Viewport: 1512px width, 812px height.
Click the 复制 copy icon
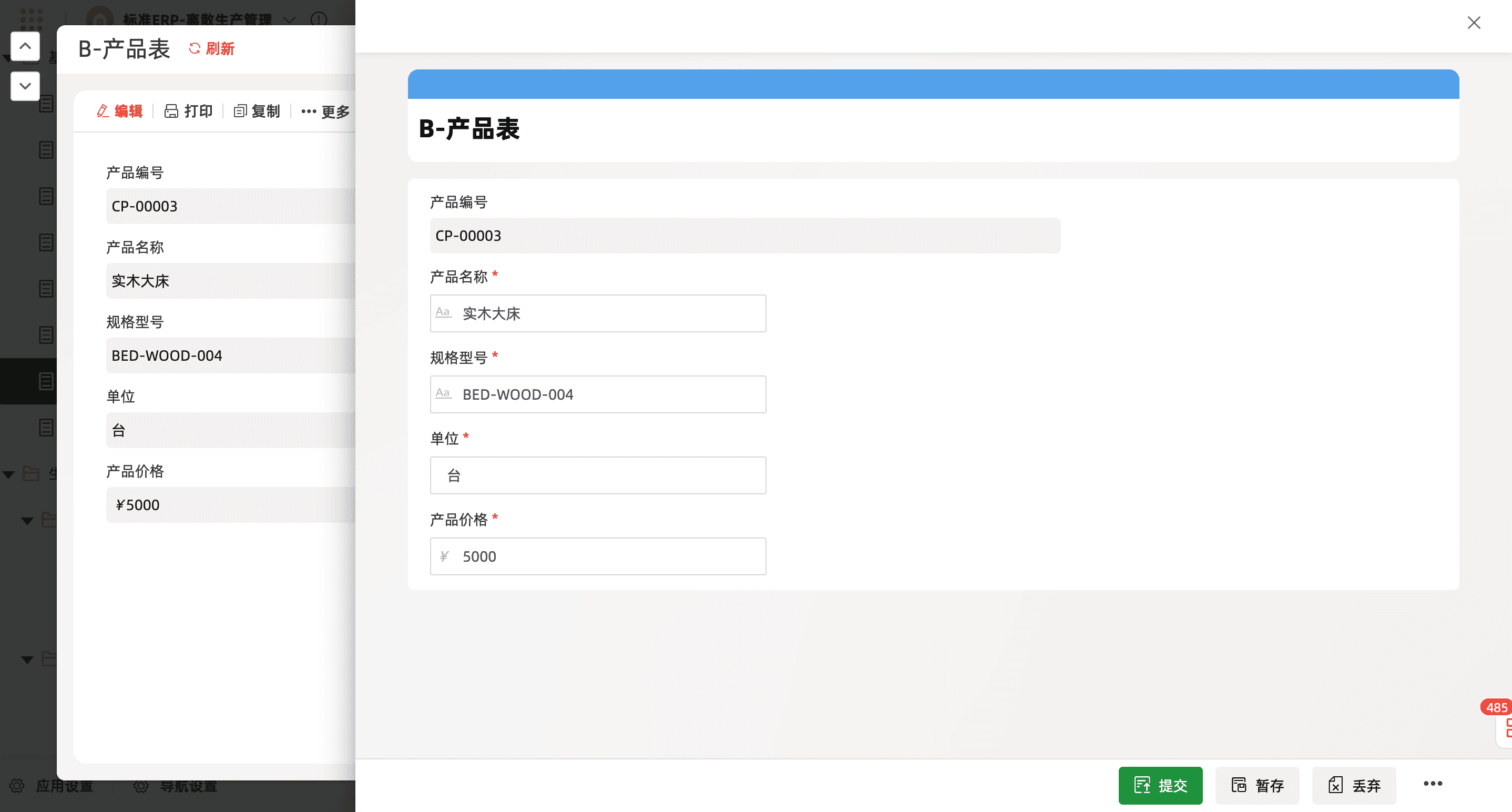coord(240,111)
